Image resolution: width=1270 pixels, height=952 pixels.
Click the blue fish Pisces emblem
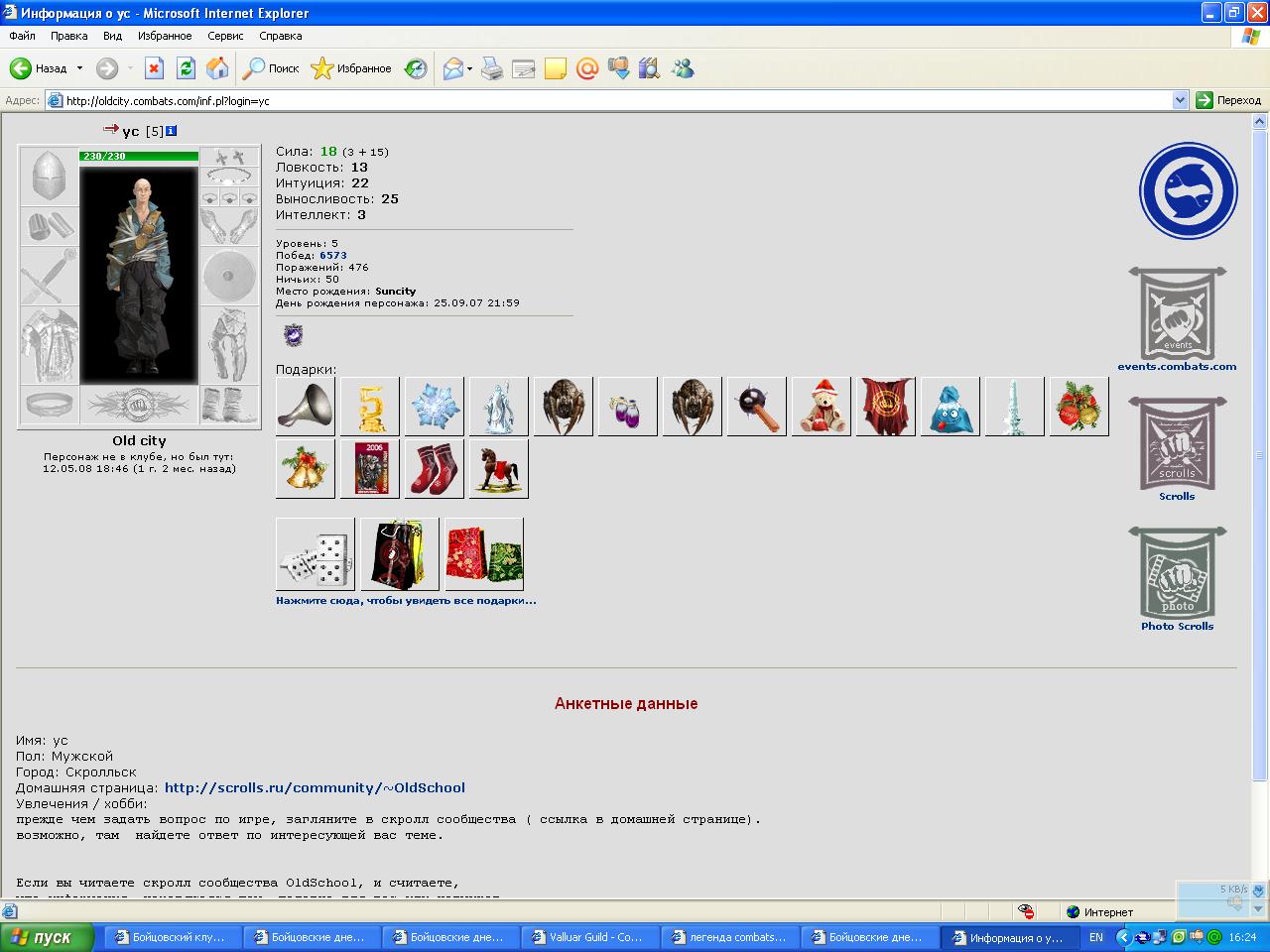1188,191
